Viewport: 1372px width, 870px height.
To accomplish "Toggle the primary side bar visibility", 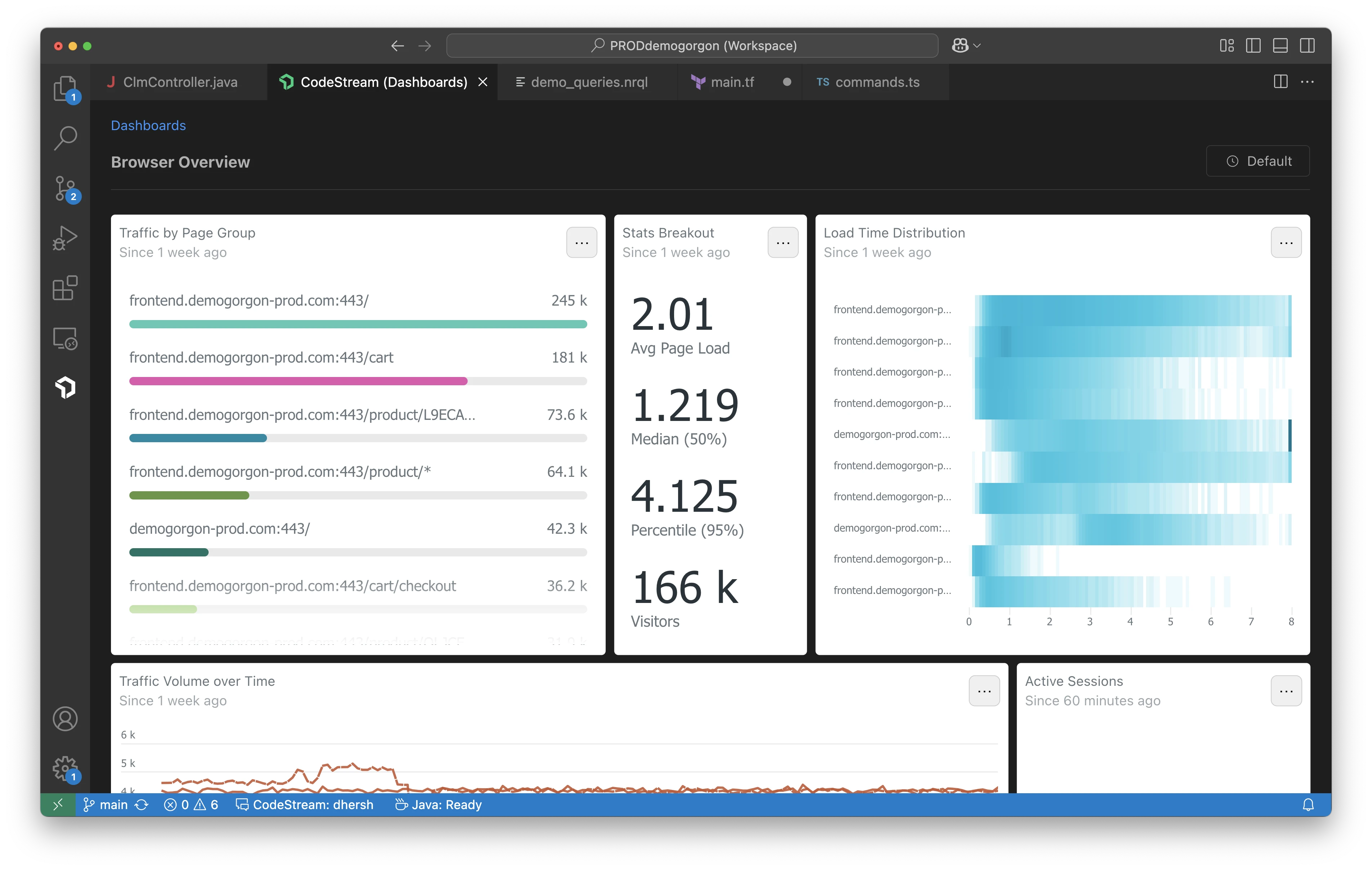I will pyautogui.click(x=1253, y=46).
